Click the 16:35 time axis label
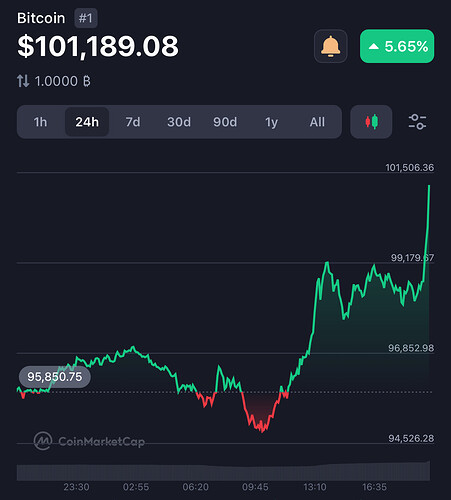Viewport: 451px width, 500px height. point(374,487)
